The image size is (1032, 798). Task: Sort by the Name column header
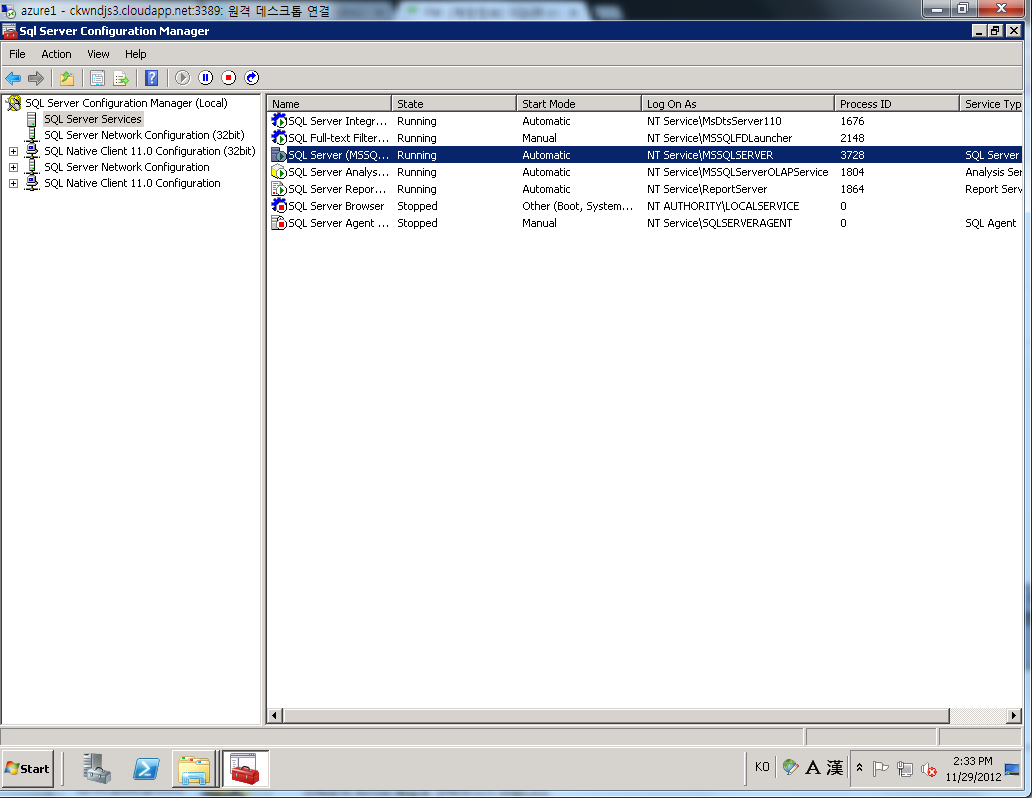click(329, 103)
